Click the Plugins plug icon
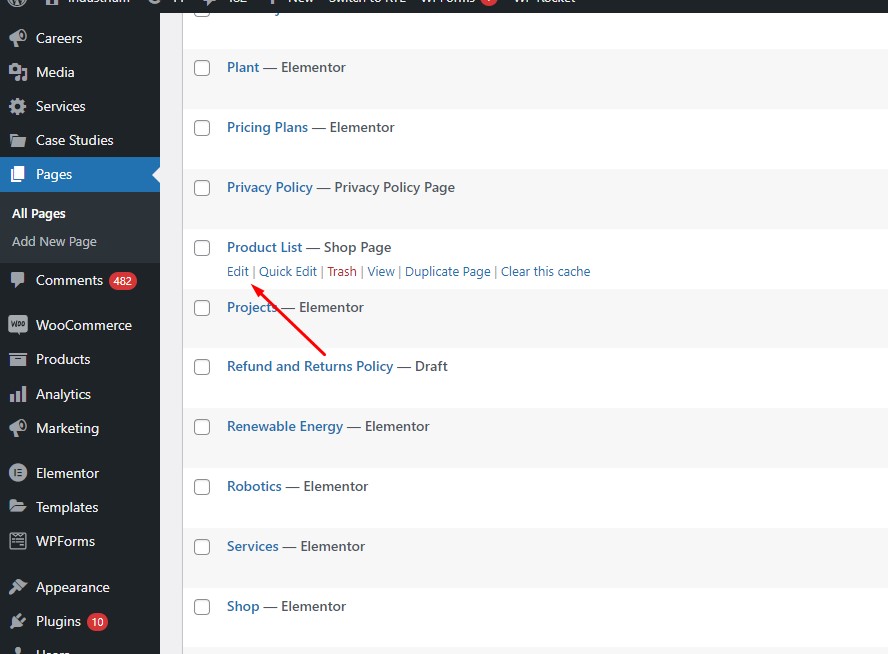888x654 pixels. (18, 621)
